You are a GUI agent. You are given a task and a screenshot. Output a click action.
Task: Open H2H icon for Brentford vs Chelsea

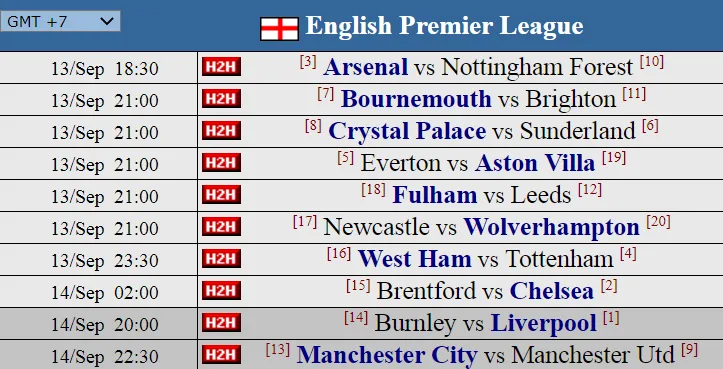point(221,291)
